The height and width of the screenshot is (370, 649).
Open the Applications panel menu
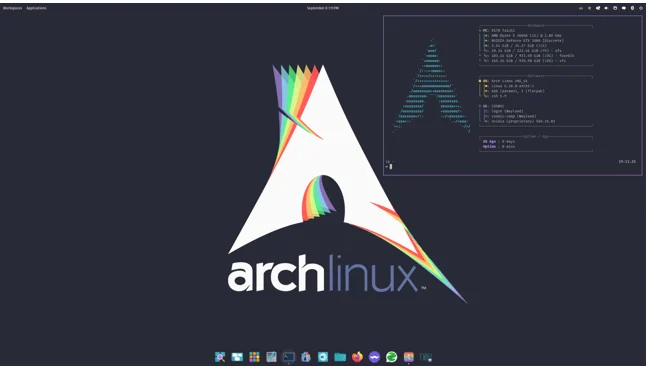click(36, 8)
